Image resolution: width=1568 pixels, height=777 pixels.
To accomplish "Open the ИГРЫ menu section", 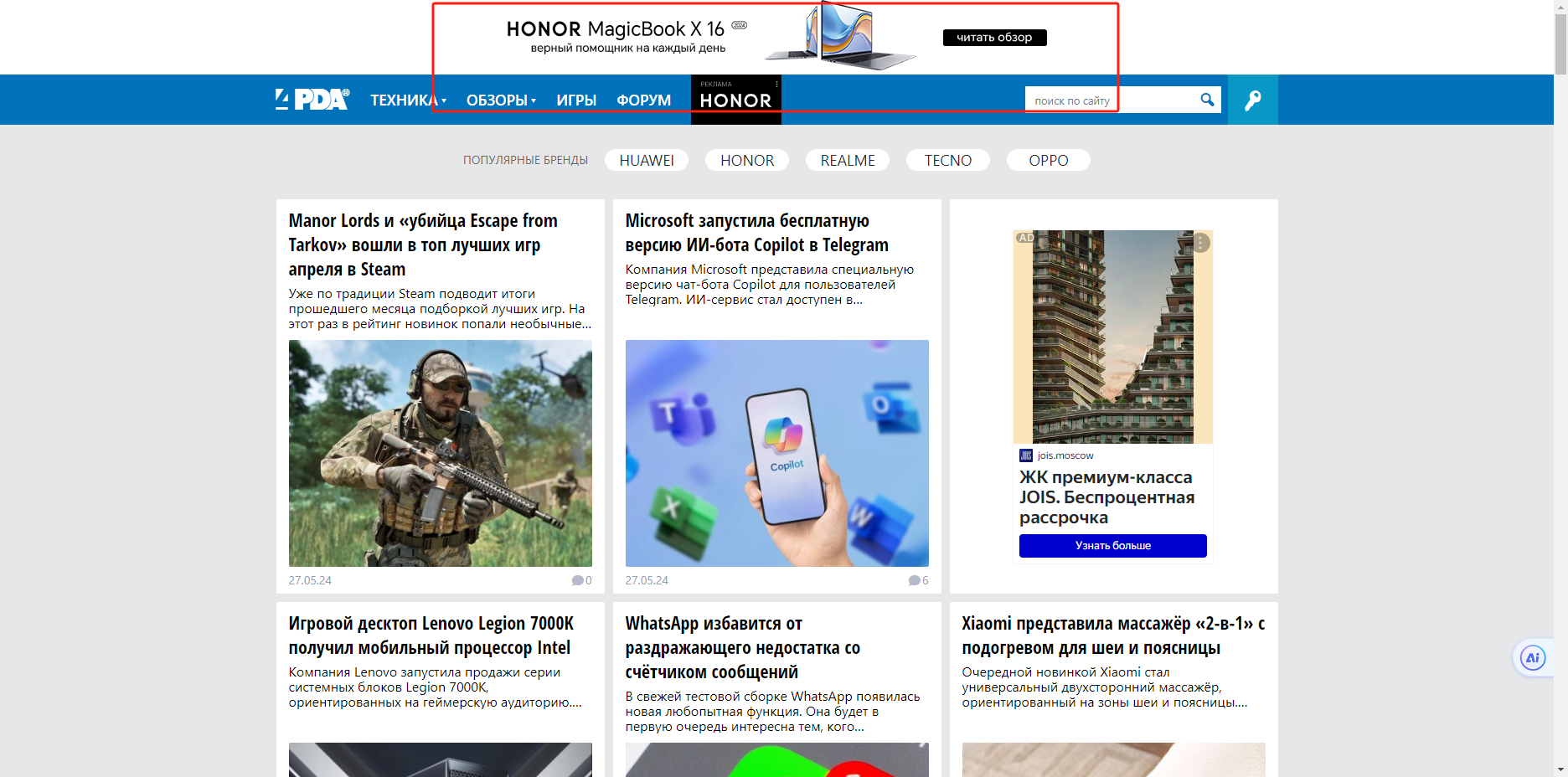I will click(576, 100).
